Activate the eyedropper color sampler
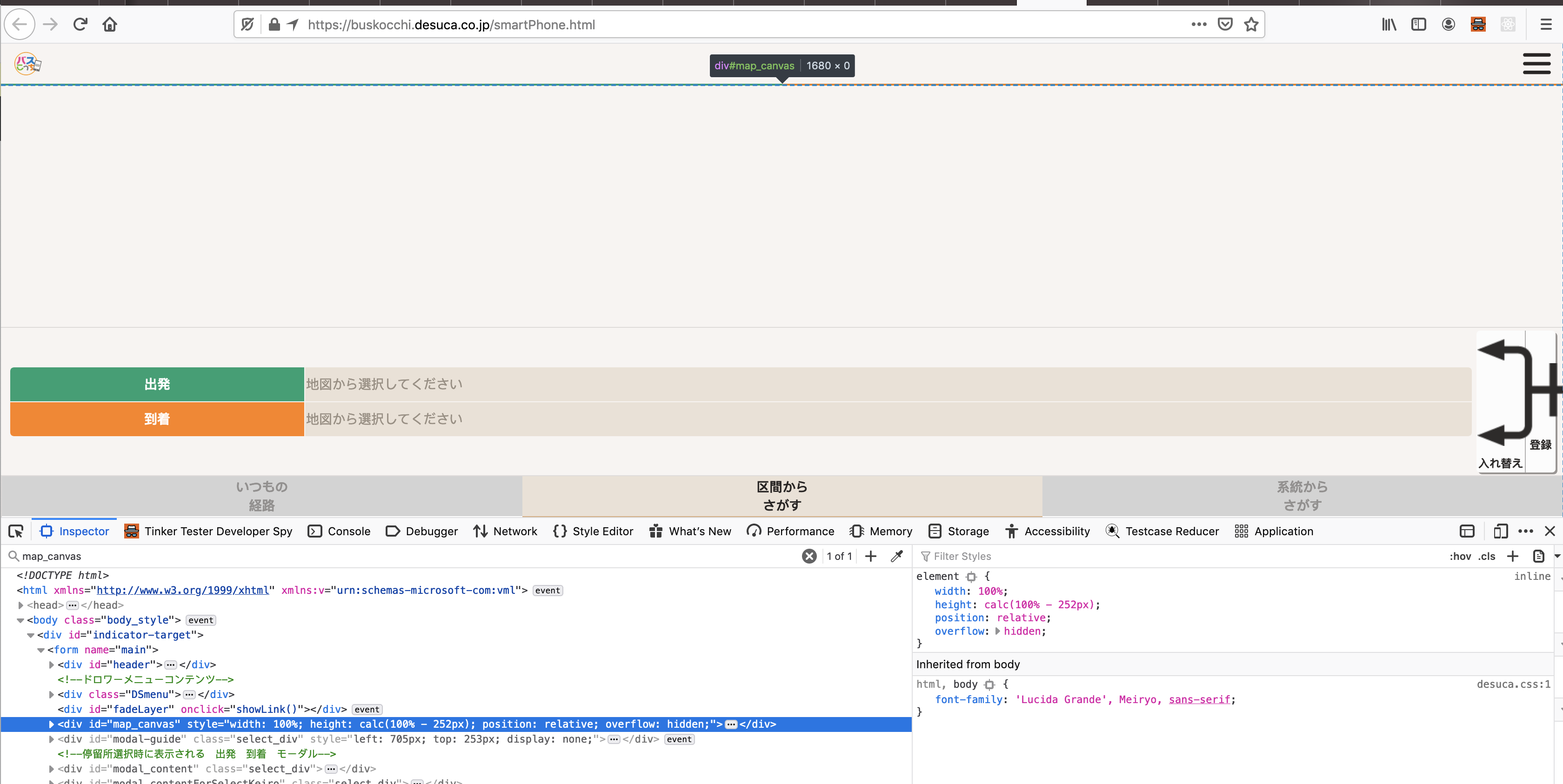The image size is (1563, 784). click(897, 556)
